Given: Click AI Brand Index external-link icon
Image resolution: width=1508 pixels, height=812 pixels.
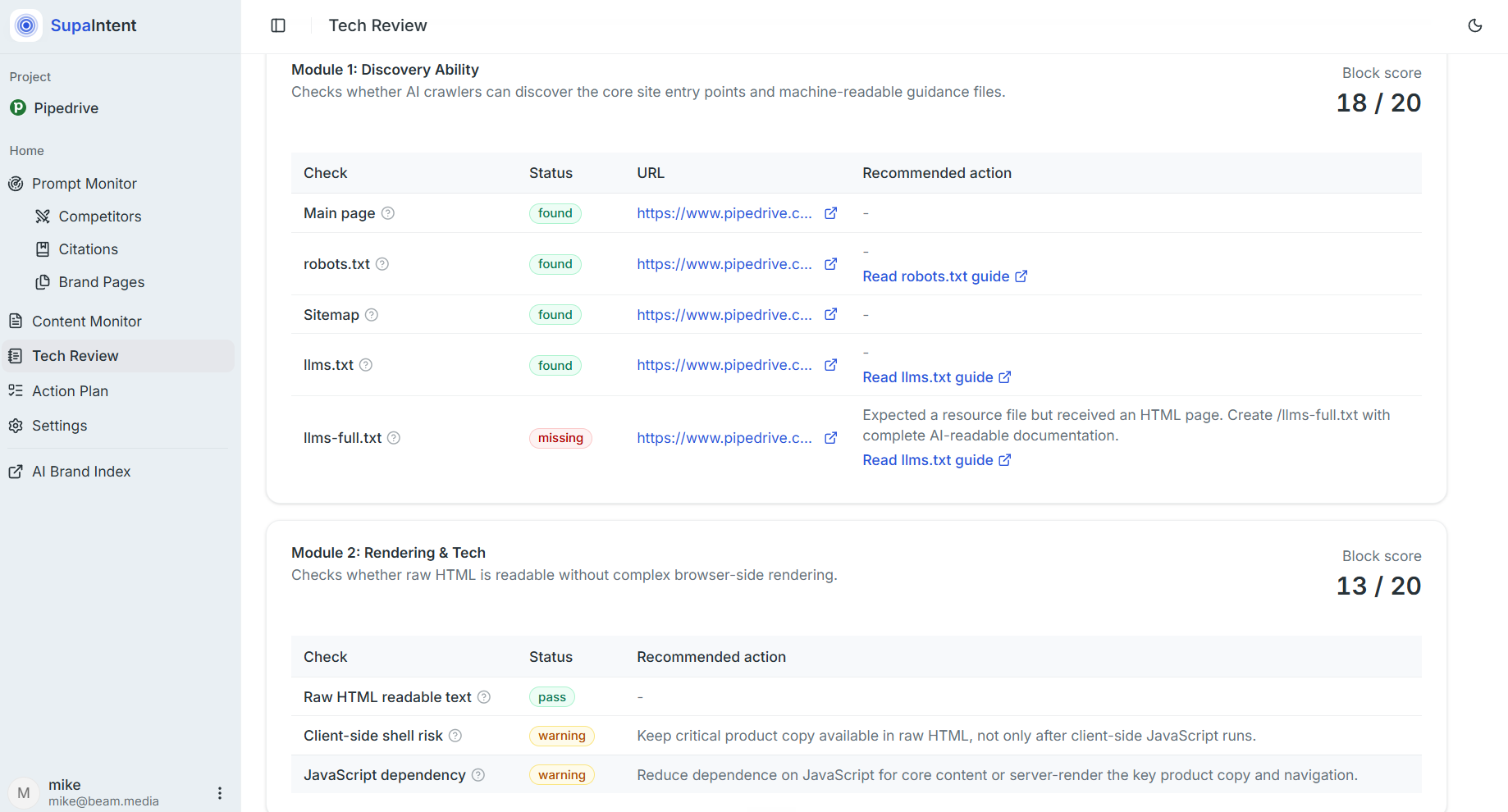Looking at the screenshot, I should click(x=16, y=472).
